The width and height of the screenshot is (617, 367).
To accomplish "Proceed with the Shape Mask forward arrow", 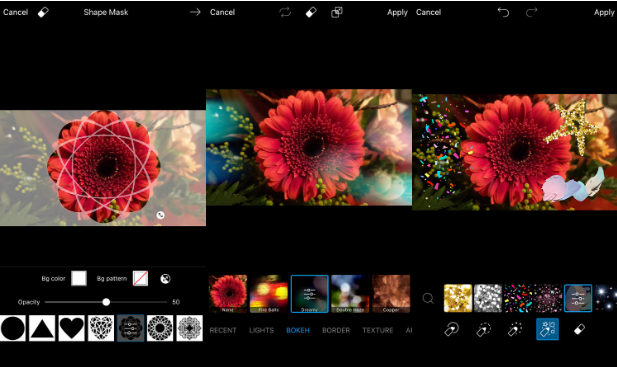I will (195, 12).
